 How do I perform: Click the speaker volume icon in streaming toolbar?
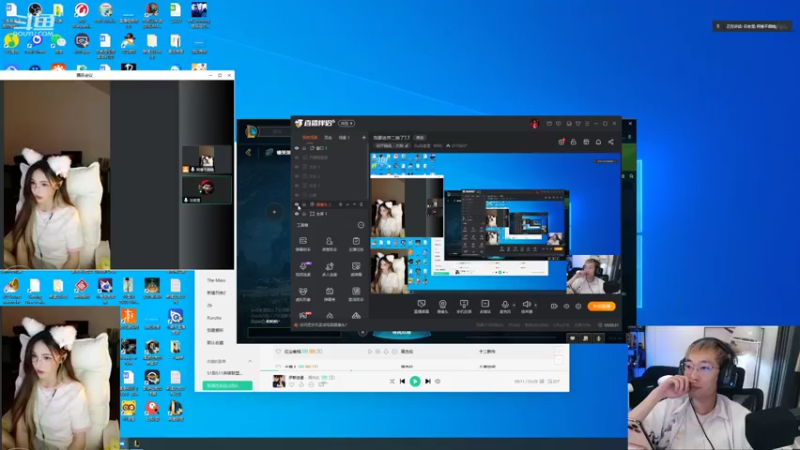point(527,304)
